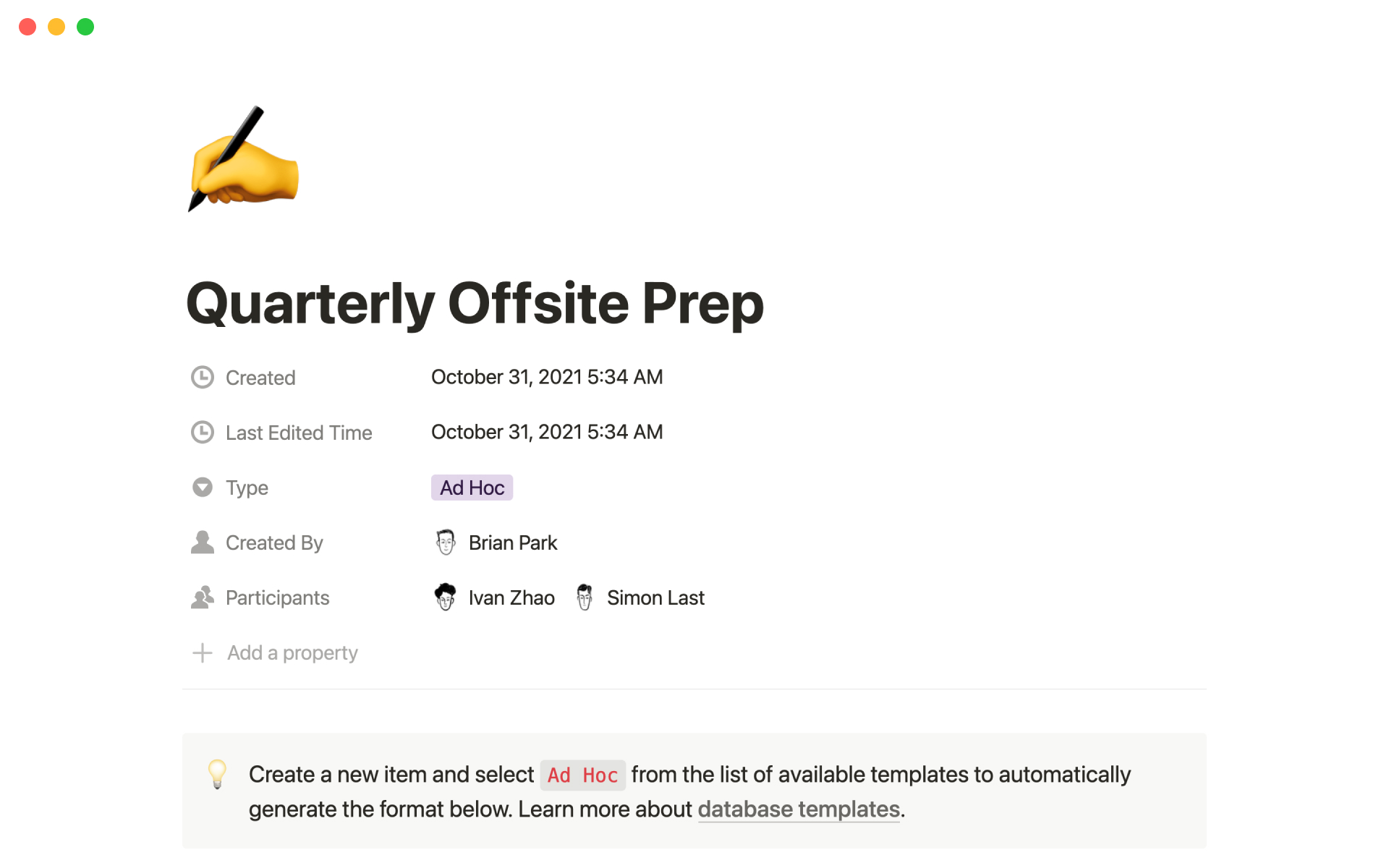1389x868 pixels.
Task: Click the select icon beside Type
Action: (203, 488)
